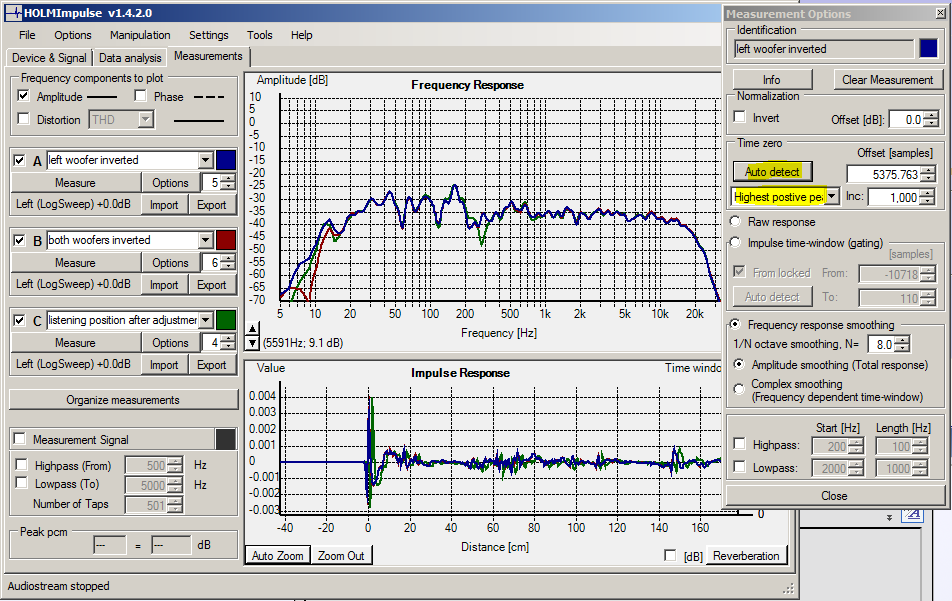Expand measurement A name dropdown
This screenshot has height=601, width=952.
(x=206, y=160)
